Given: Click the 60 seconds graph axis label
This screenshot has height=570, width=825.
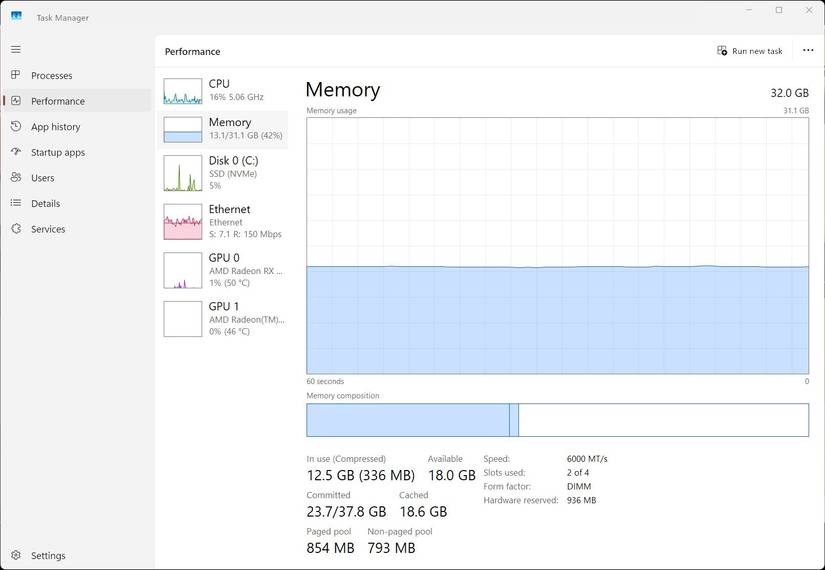Looking at the screenshot, I should tap(325, 381).
